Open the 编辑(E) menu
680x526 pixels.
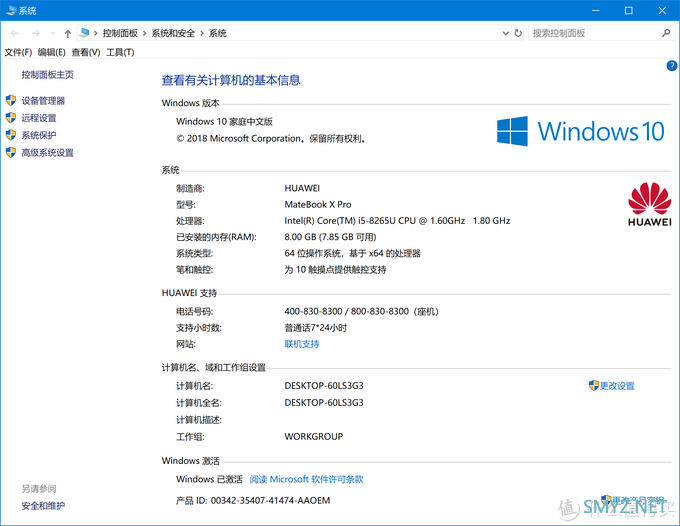(x=52, y=52)
